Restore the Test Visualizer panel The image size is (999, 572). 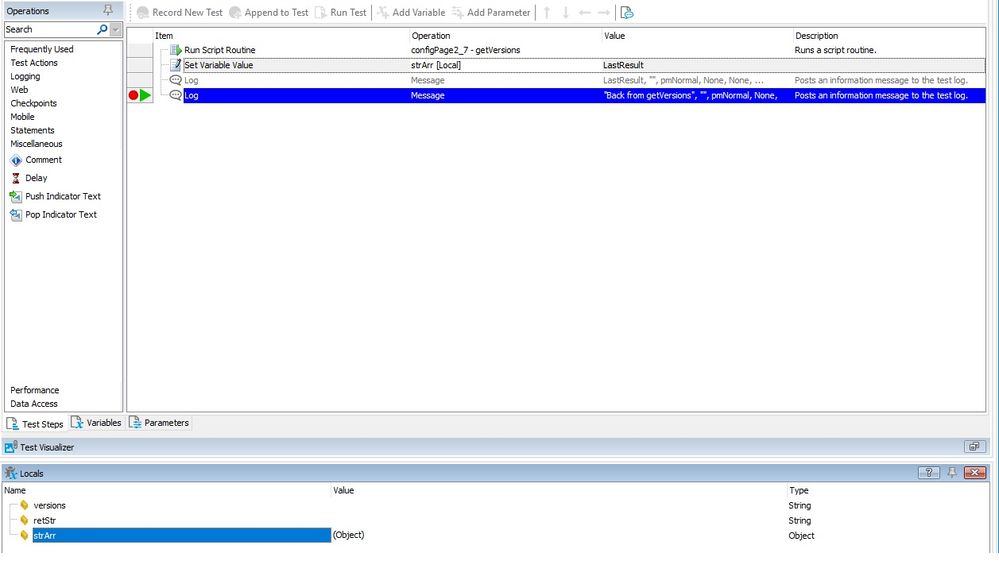(x=971, y=447)
